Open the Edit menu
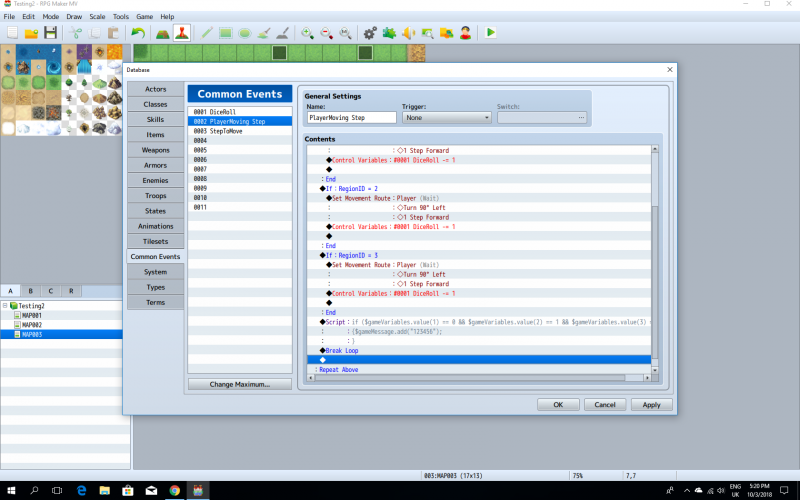 pyautogui.click(x=29, y=16)
